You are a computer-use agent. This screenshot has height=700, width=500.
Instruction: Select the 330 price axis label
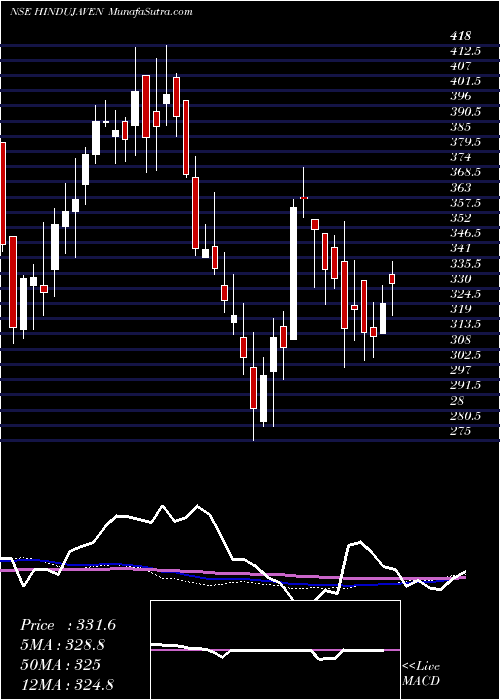click(x=461, y=279)
